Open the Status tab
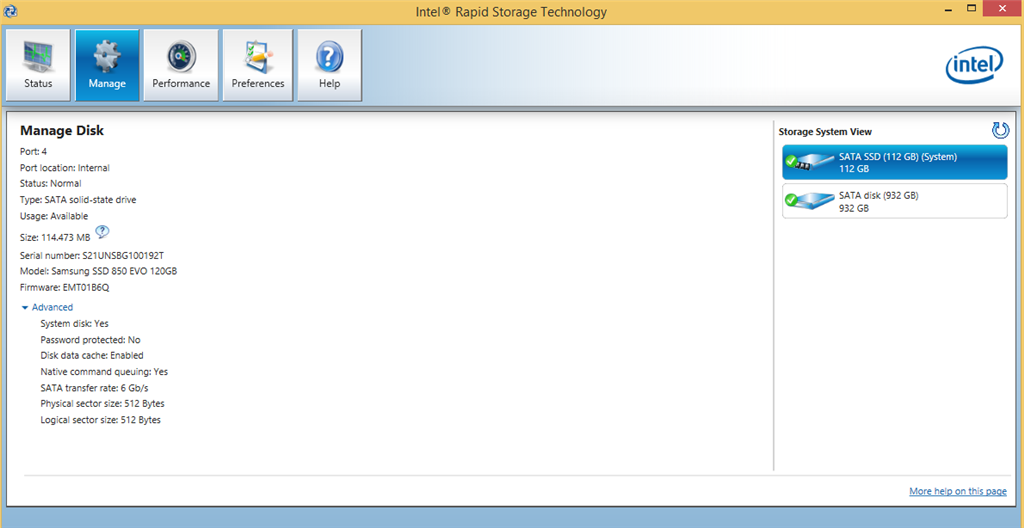This screenshot has height=528, width=1024. coord(38,65)
